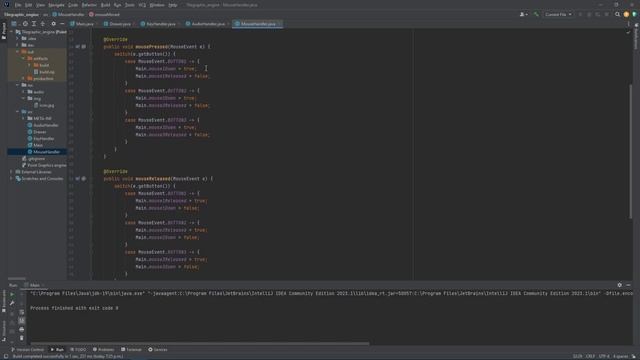640x360 pixels.
Task: Click override gutter icon beside mousePressed
Action: click(x=78, y=47)
